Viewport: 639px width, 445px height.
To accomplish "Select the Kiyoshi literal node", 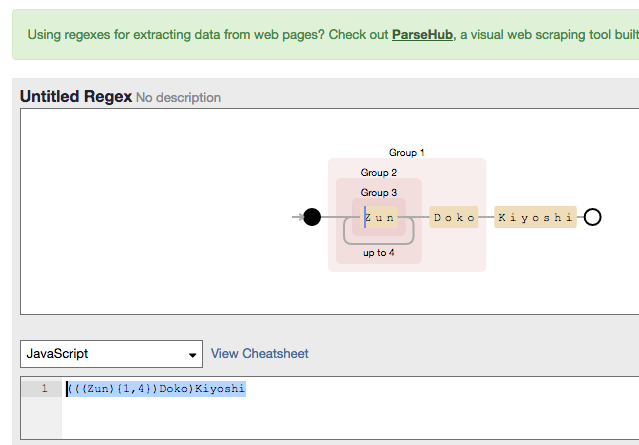I will 535,217.
